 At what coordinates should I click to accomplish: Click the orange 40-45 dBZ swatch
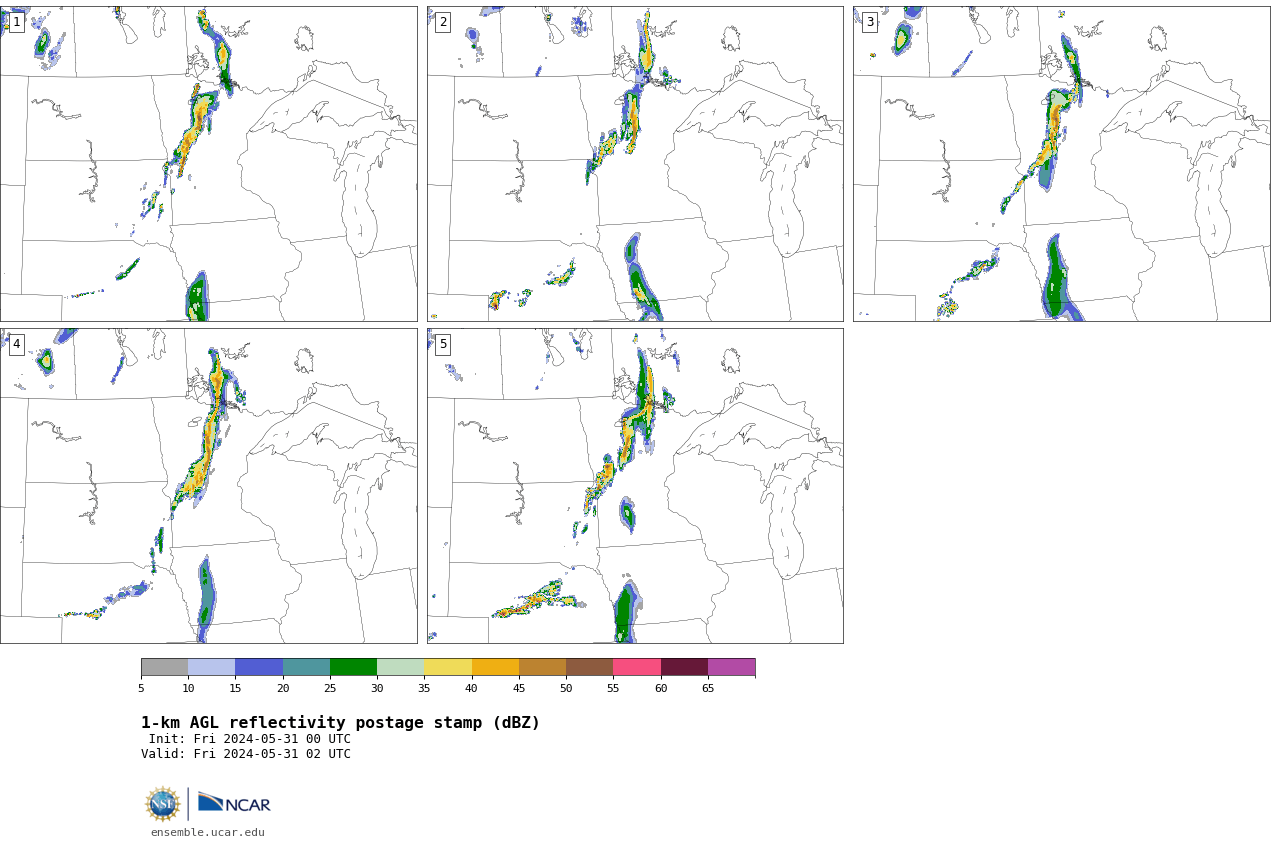[495, 667]
